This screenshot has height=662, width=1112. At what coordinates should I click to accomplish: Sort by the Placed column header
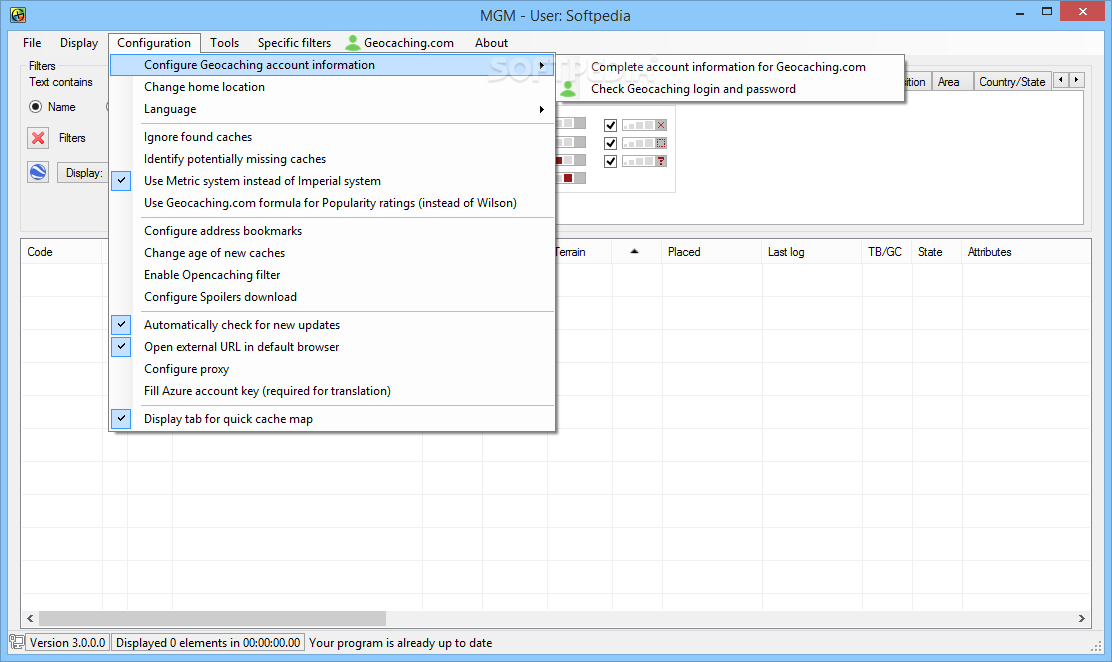click(x=712, y=252)
